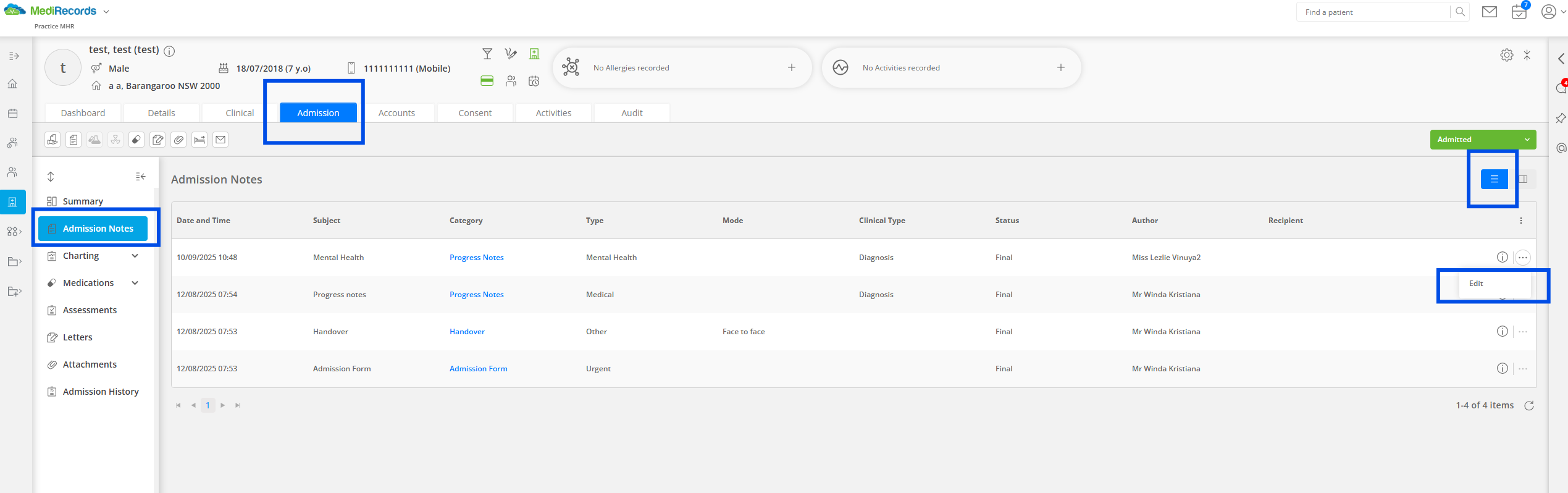This screenshot has height=493, width=1568.
Task: Click the mail icon in the top header
Action: pyautogui.click(x=1489, y=12)
